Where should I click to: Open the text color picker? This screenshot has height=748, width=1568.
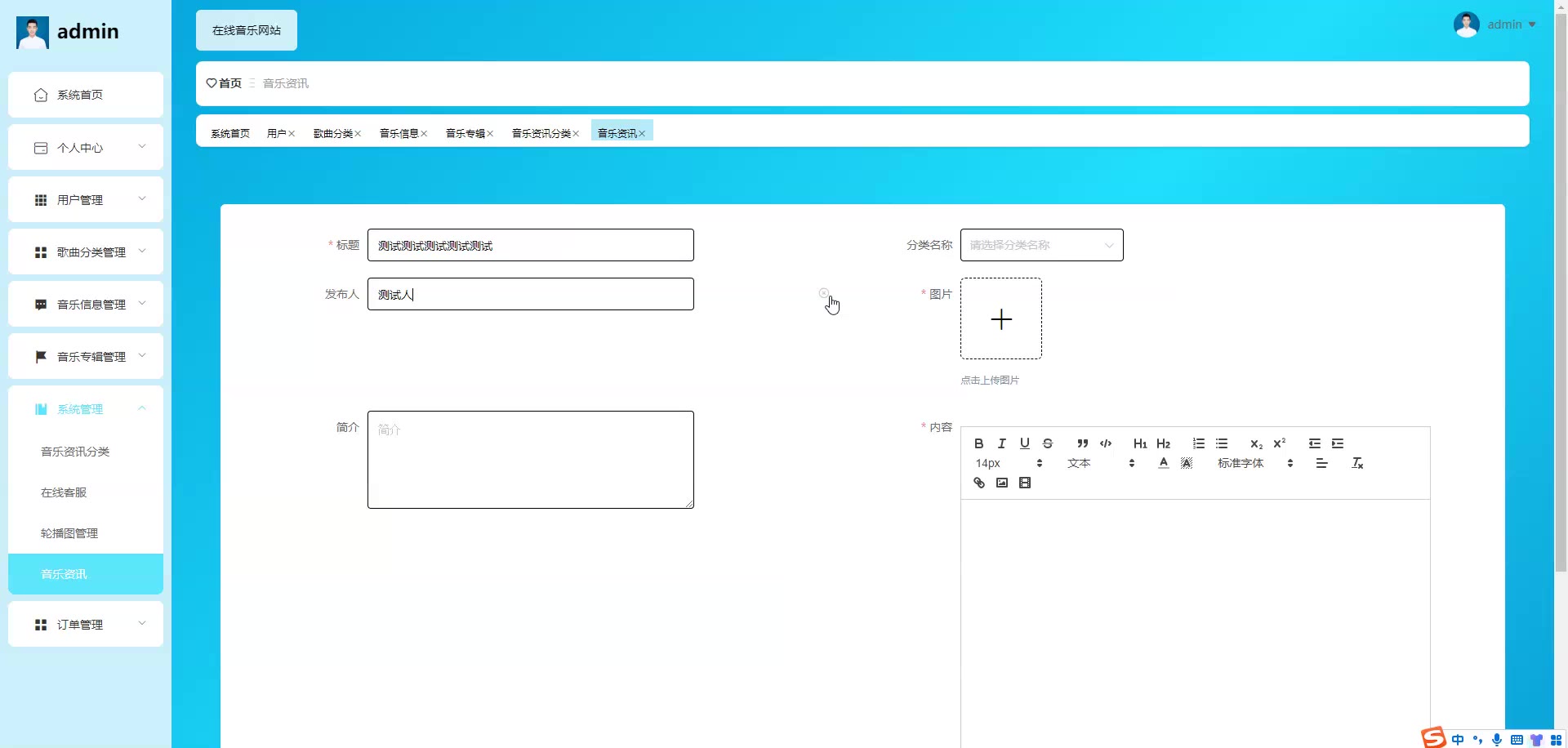(x=1163, y=463)
